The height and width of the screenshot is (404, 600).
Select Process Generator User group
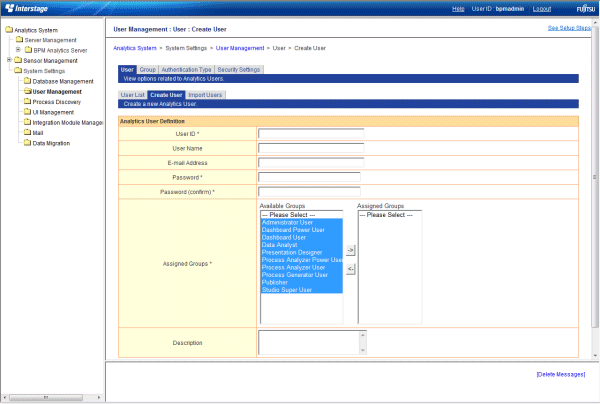pos(302,275)
